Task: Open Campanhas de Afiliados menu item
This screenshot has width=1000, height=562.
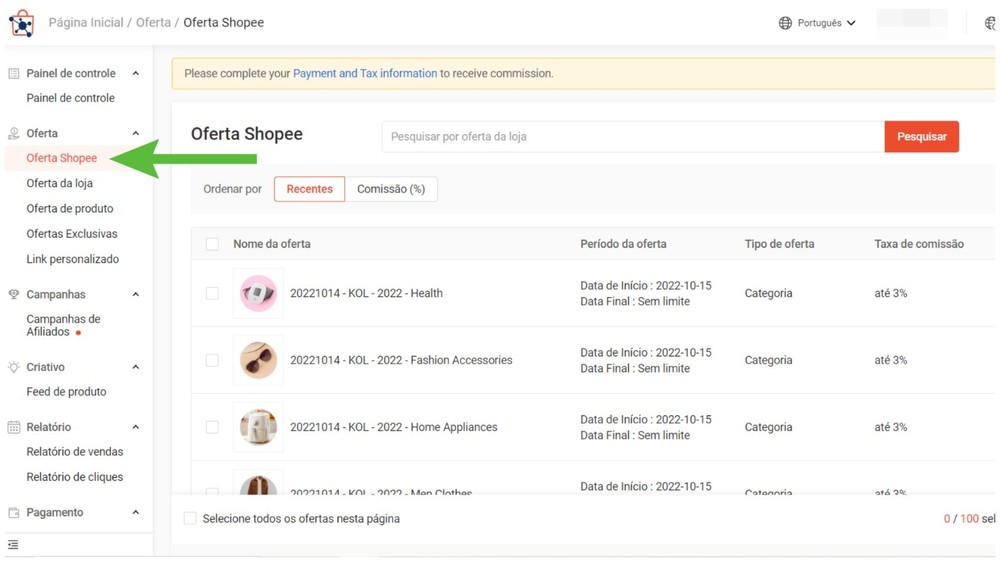Action: tap(63, 325)
